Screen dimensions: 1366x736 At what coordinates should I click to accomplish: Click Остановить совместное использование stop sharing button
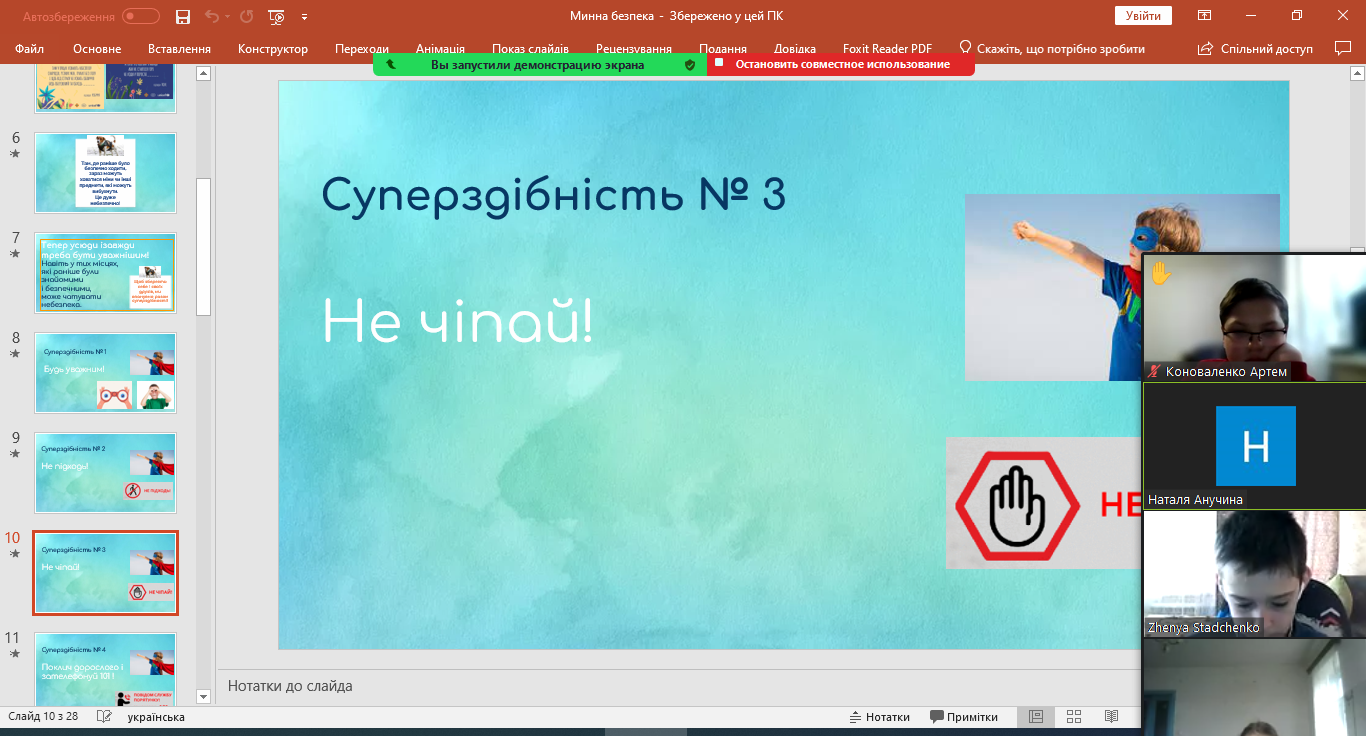coord(841,64)
